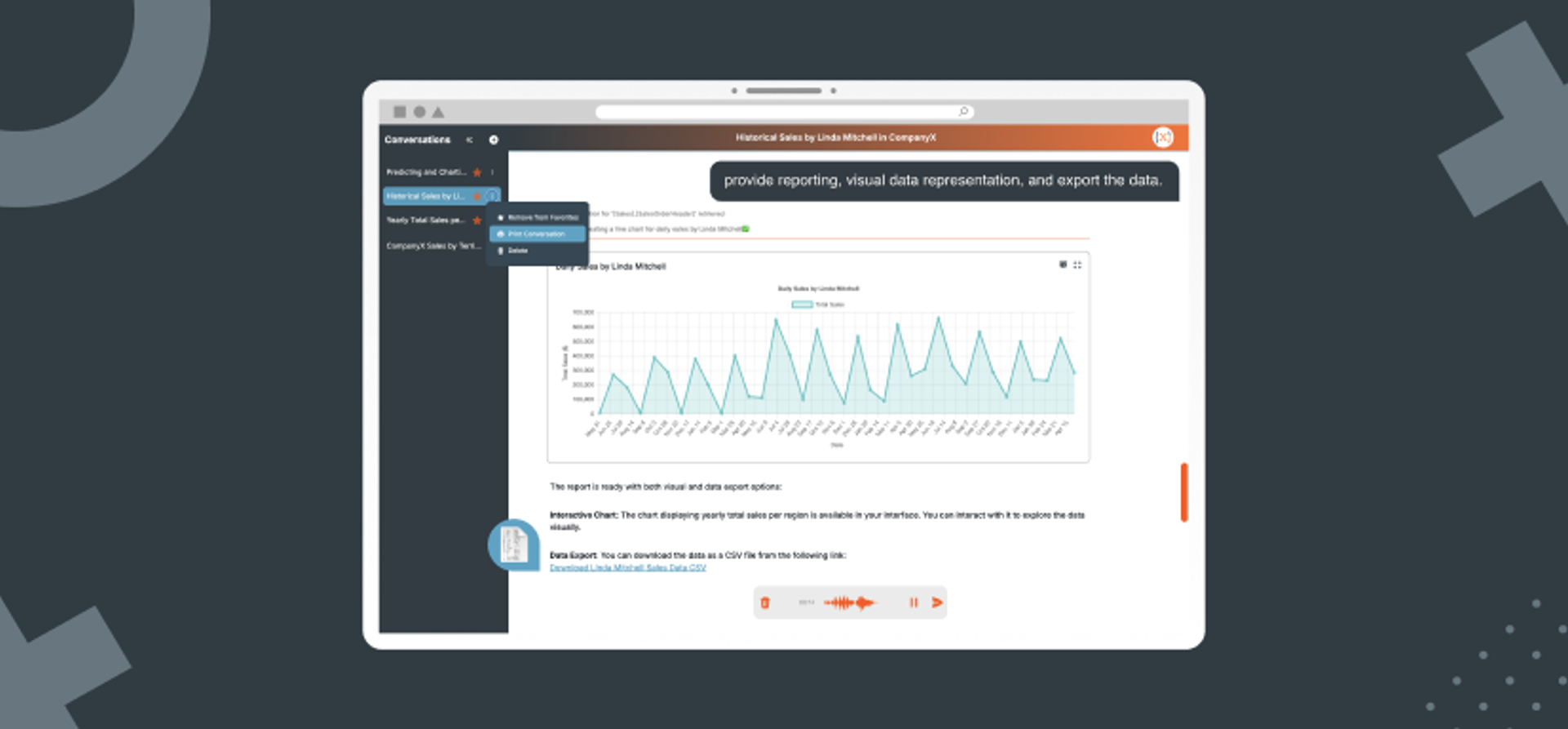Open options menu for 'Predicting and Charti...' conversation
The image size is (1568, 729).
[492, 172]
